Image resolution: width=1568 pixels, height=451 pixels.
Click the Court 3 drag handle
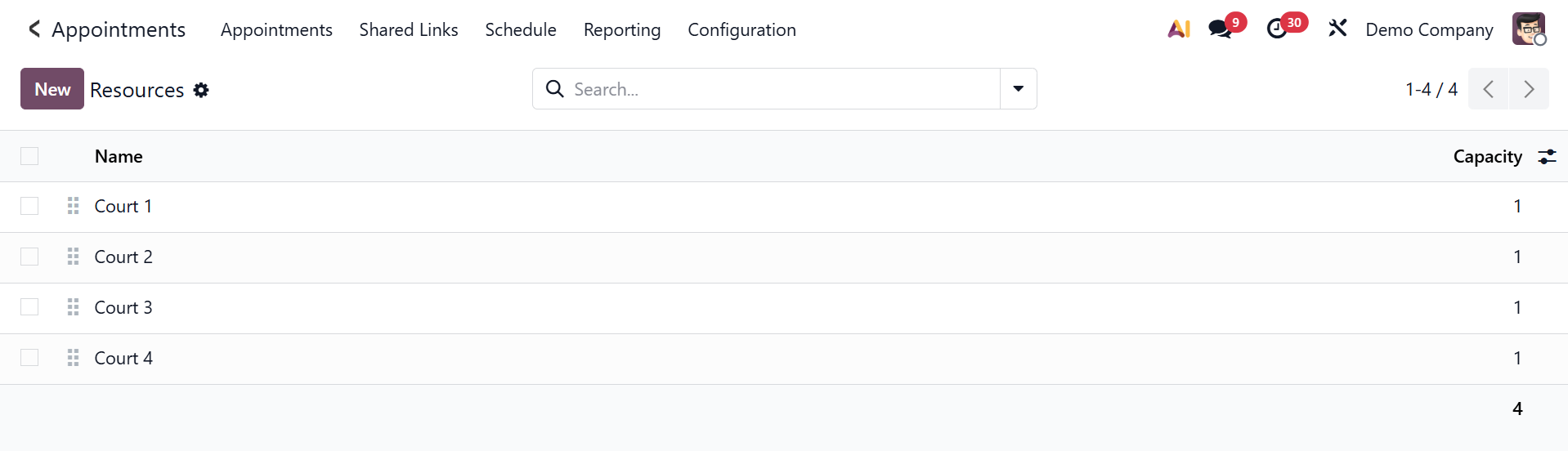(73, 307)
